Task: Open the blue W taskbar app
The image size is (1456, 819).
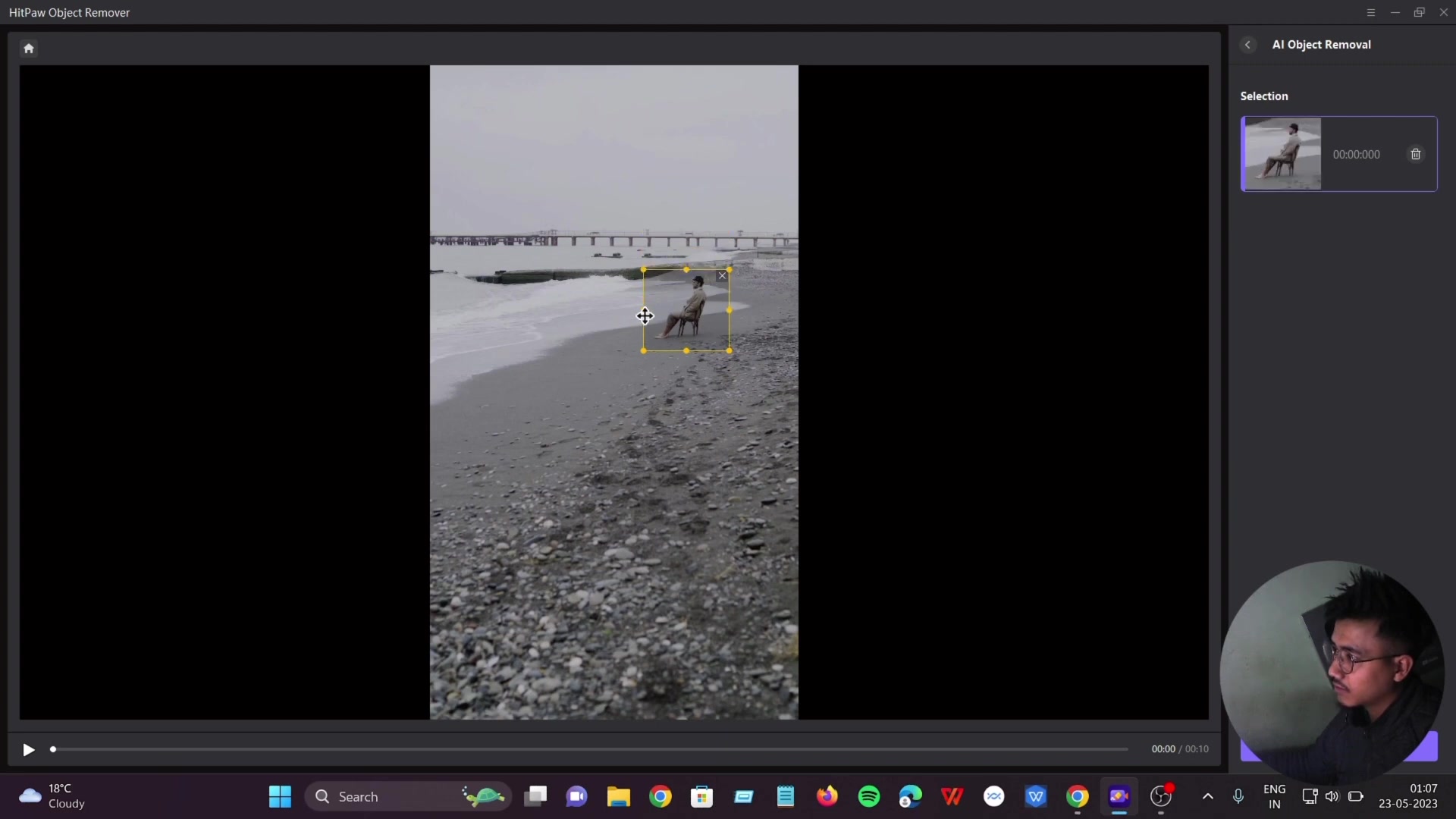Action: [1036, 796]
